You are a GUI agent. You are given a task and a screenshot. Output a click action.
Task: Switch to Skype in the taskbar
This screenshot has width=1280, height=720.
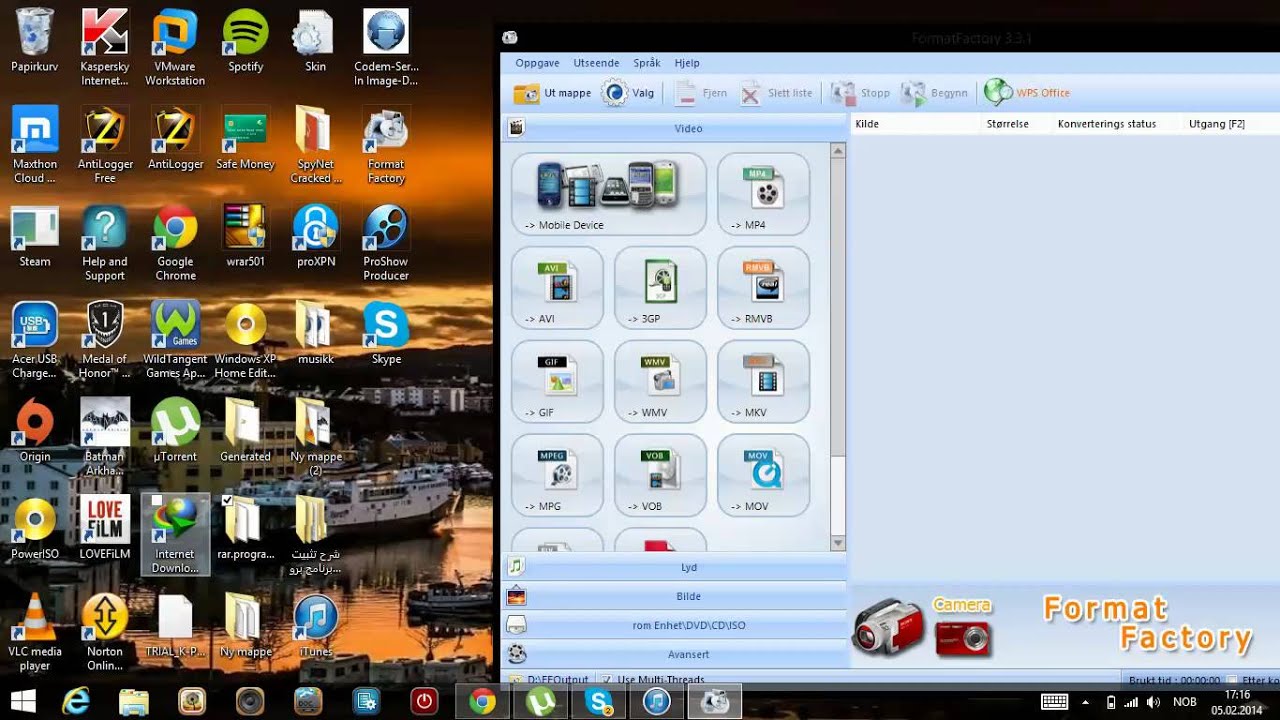pos(598,701)
